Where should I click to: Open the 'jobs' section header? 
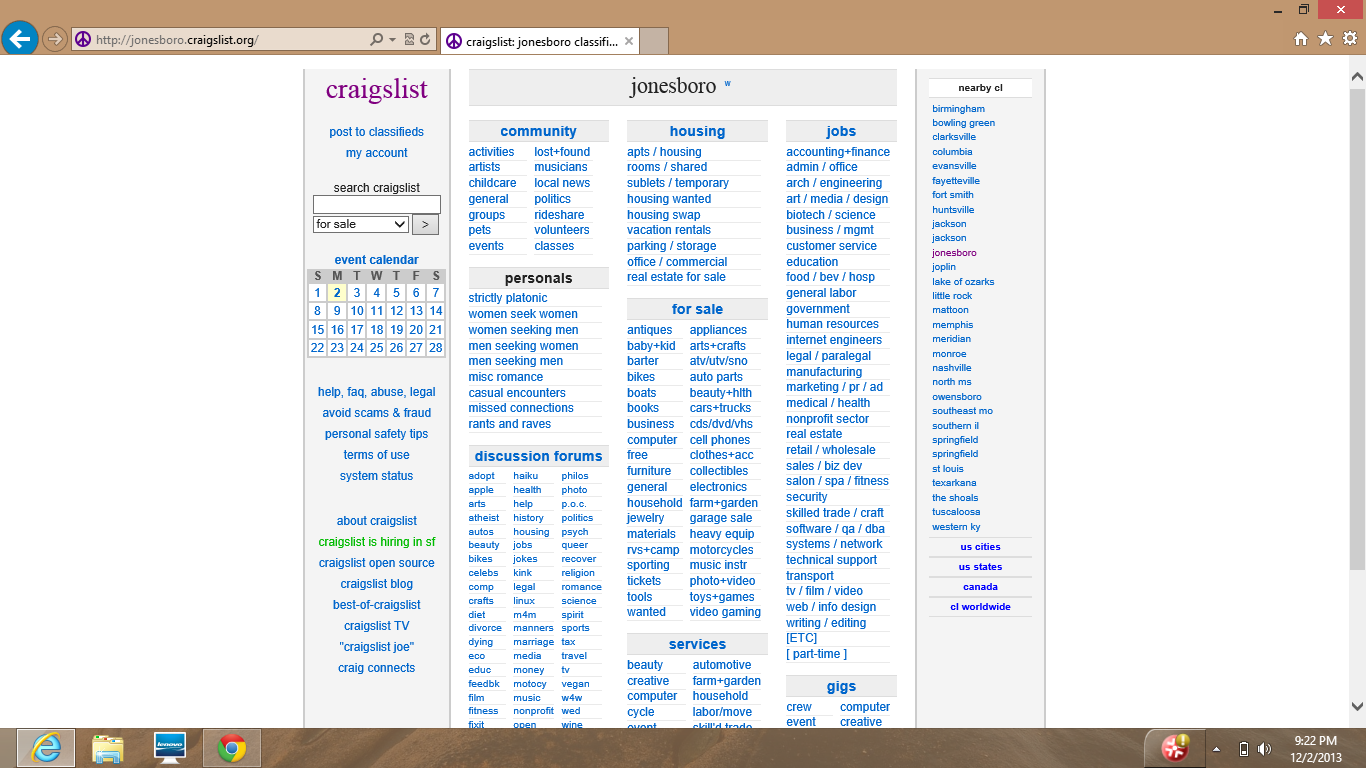[x=841, y=131]
